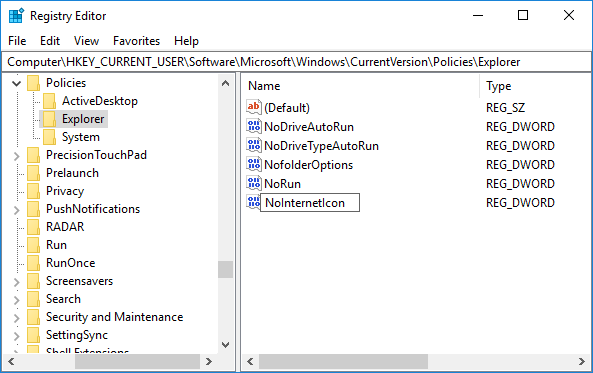
Task: Expand the SettingSync tree node
Action: point(16,336)
